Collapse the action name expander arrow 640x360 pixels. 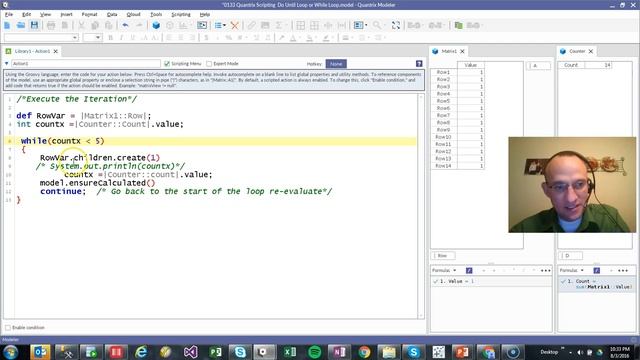coord(7,64)
